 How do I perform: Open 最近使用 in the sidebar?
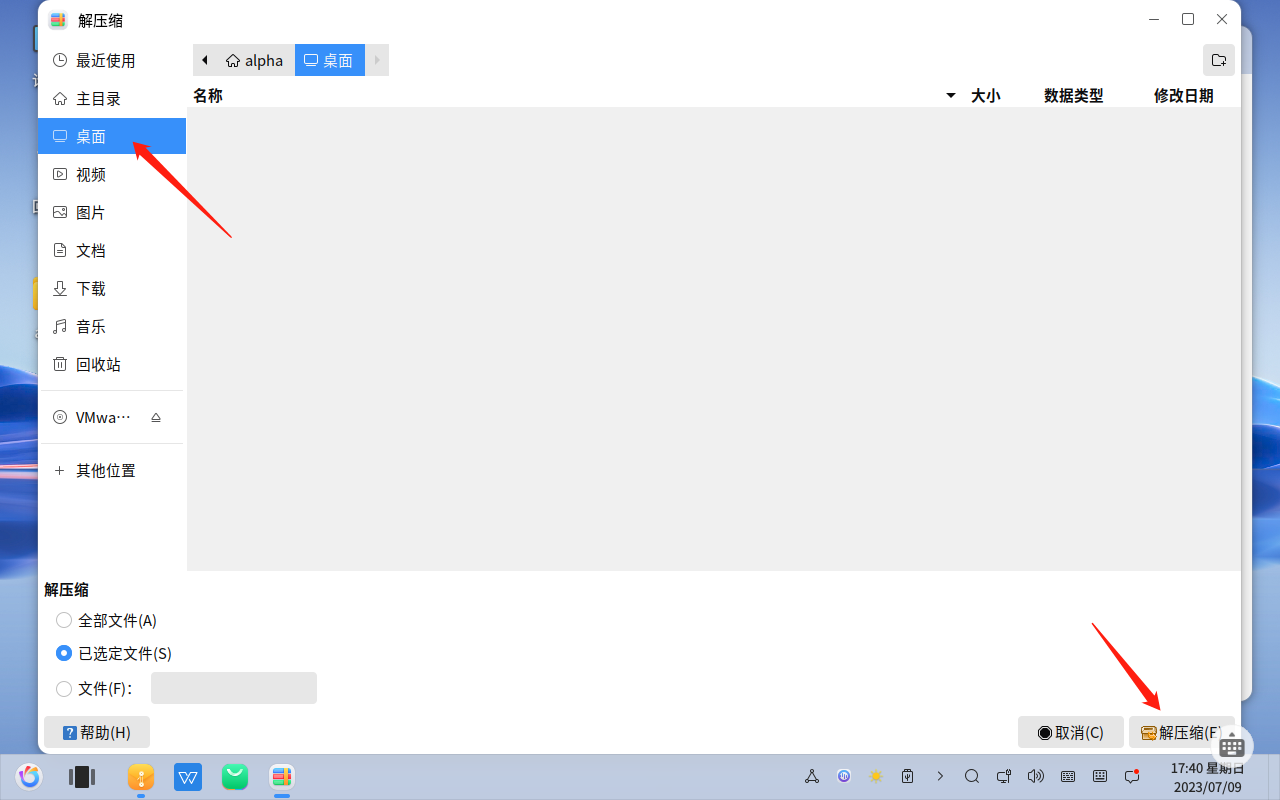click(112, 60)
